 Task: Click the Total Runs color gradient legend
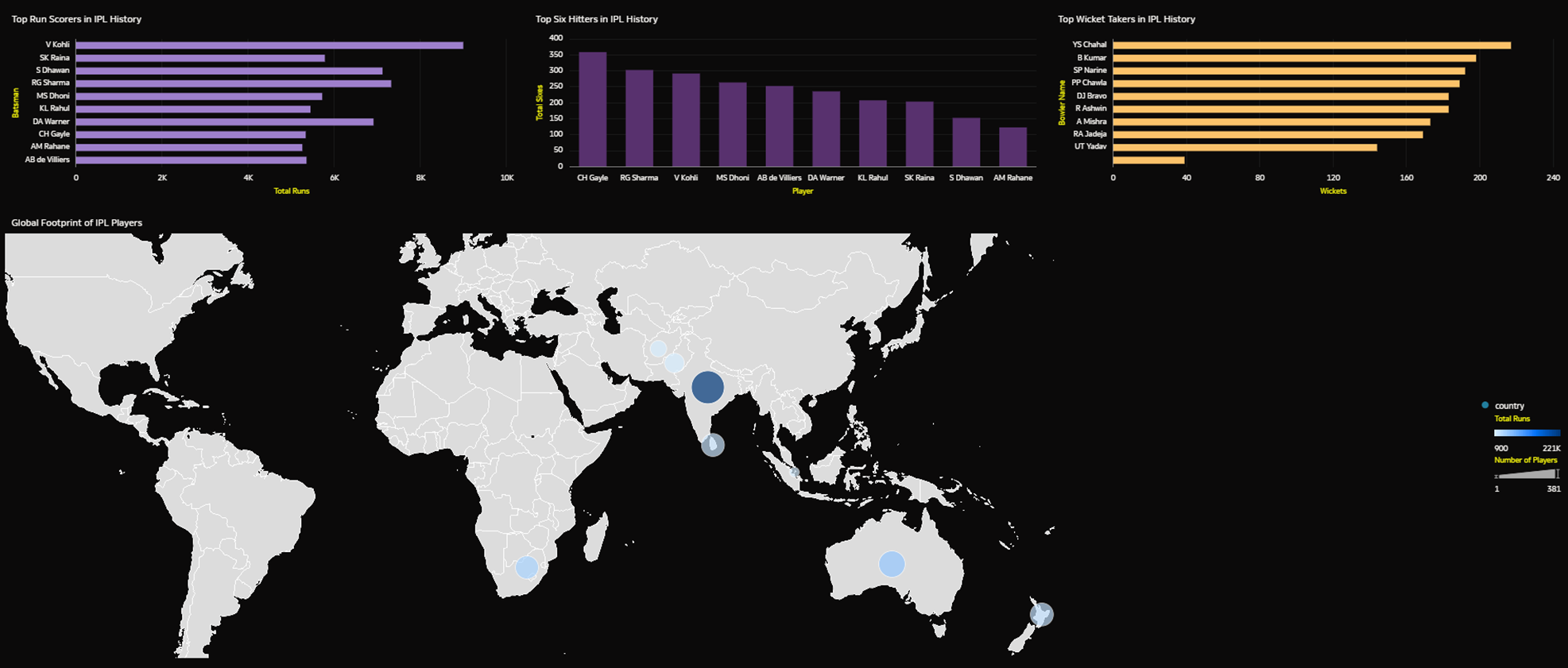pyautogui.click(x=1527, y=434)
